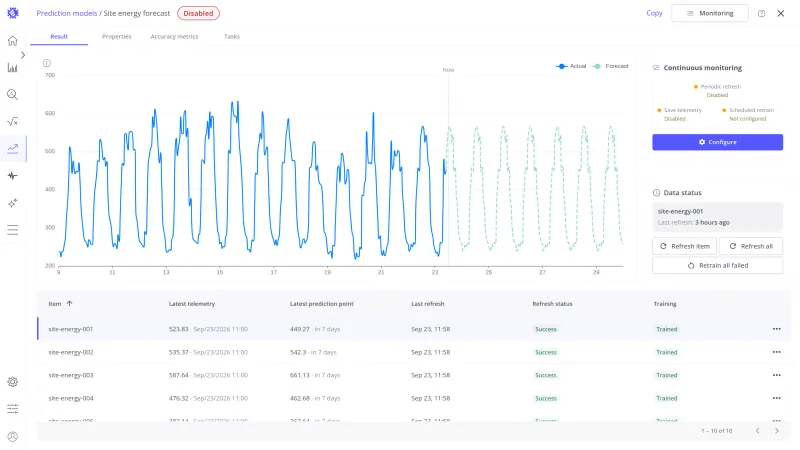Viewport: 800px width, 450px height.
Task: Open the home page from sidebar
Action: (13, 41)
